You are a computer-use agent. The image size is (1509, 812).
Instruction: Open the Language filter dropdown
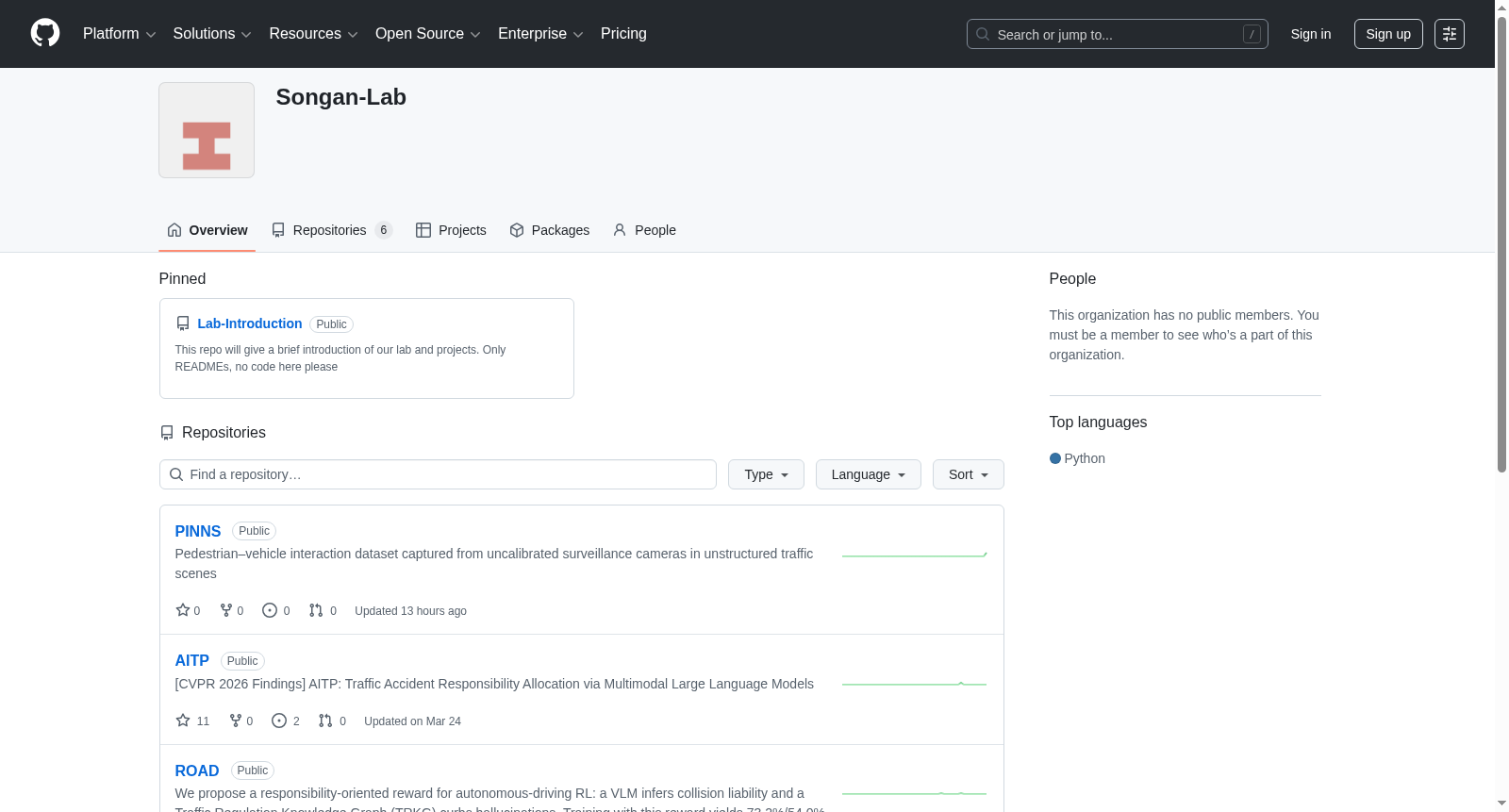tap(869, 474)
